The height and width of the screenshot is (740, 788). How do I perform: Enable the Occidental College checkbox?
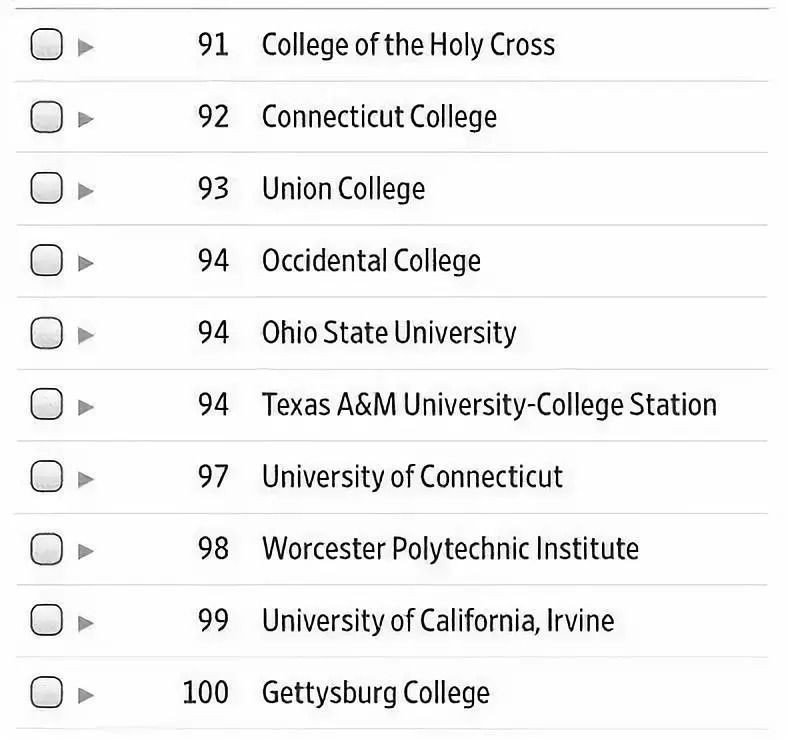46,261
